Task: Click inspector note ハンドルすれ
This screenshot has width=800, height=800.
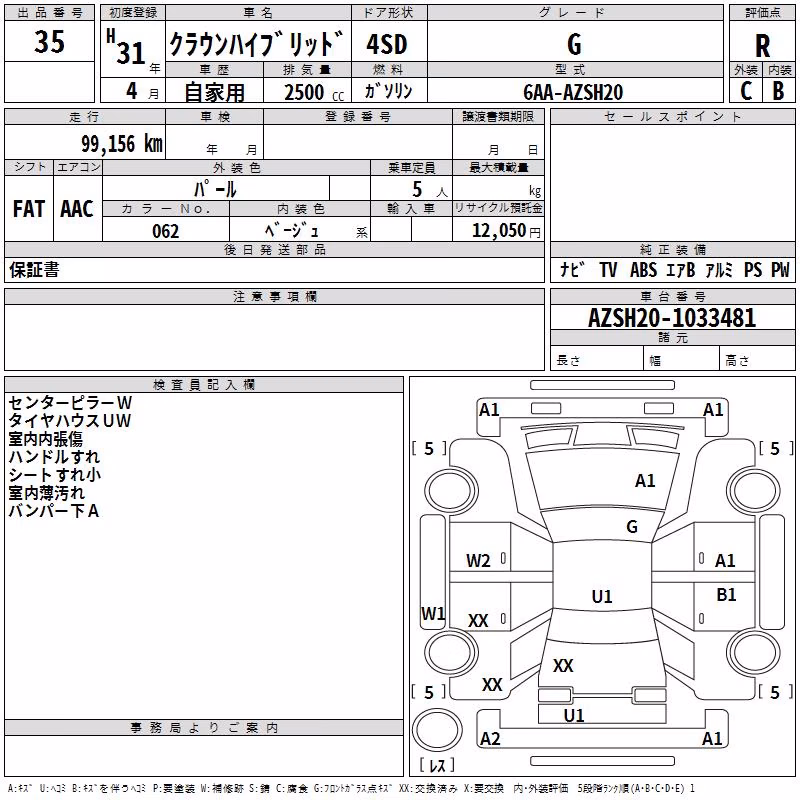Action: point(54,457)
